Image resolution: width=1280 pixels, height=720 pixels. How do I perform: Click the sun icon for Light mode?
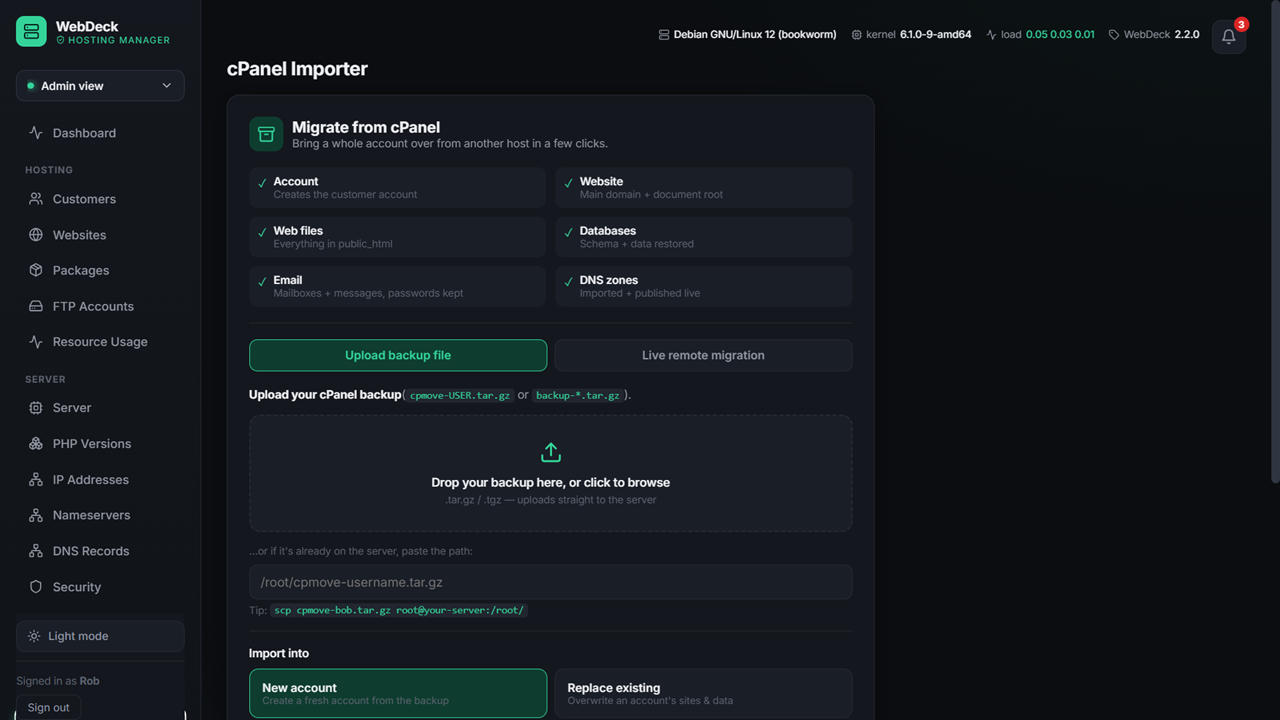point(34,636)
